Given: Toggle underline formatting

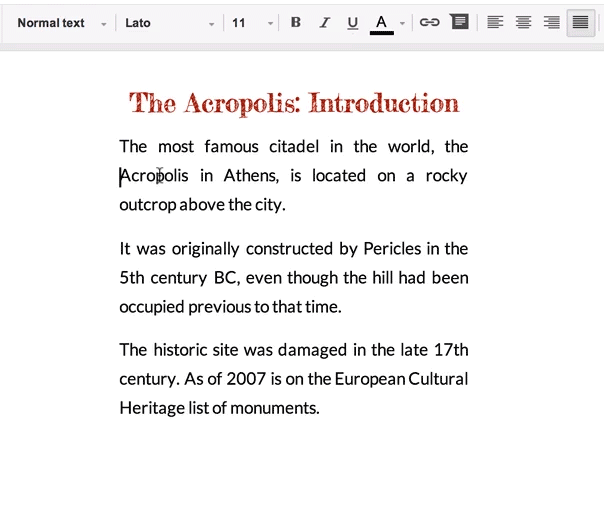Looking at the screenshot, I should [x=352, y=22].
